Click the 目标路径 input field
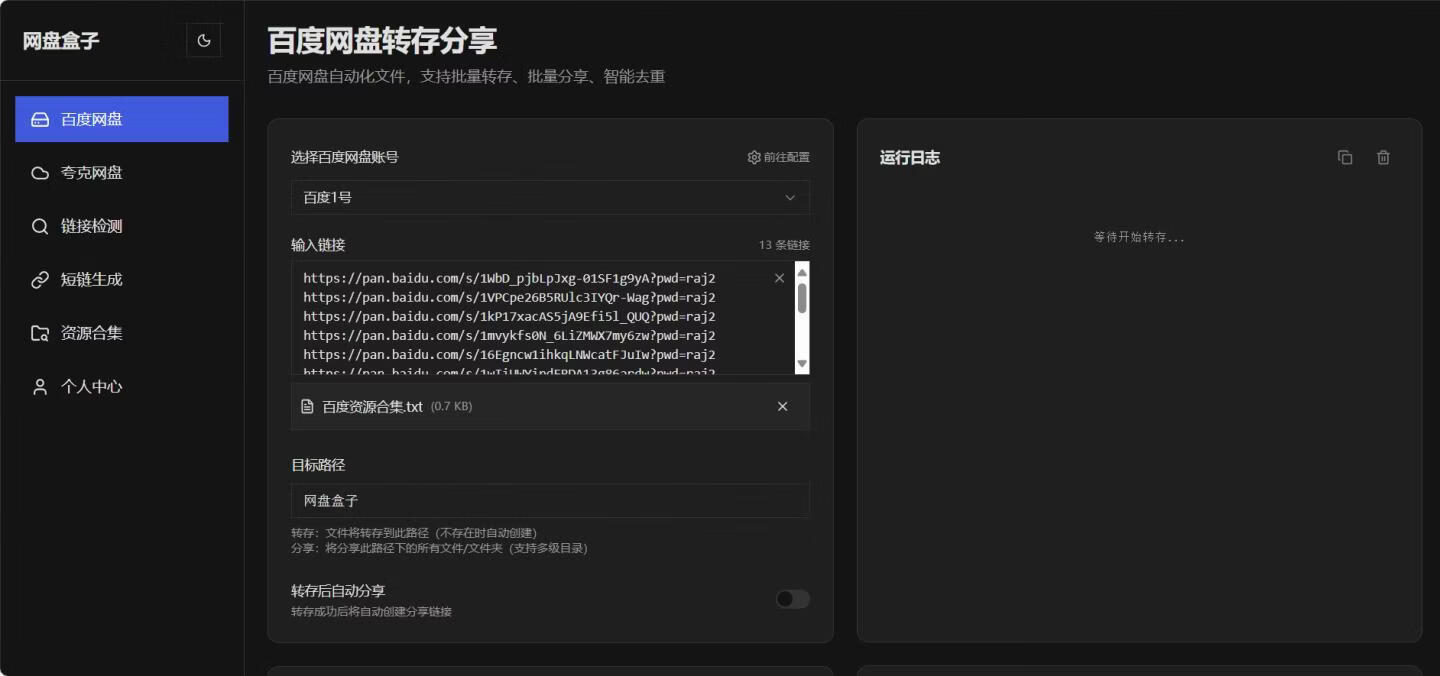Viewport: 1440px width, 676px height. [550, 501]
